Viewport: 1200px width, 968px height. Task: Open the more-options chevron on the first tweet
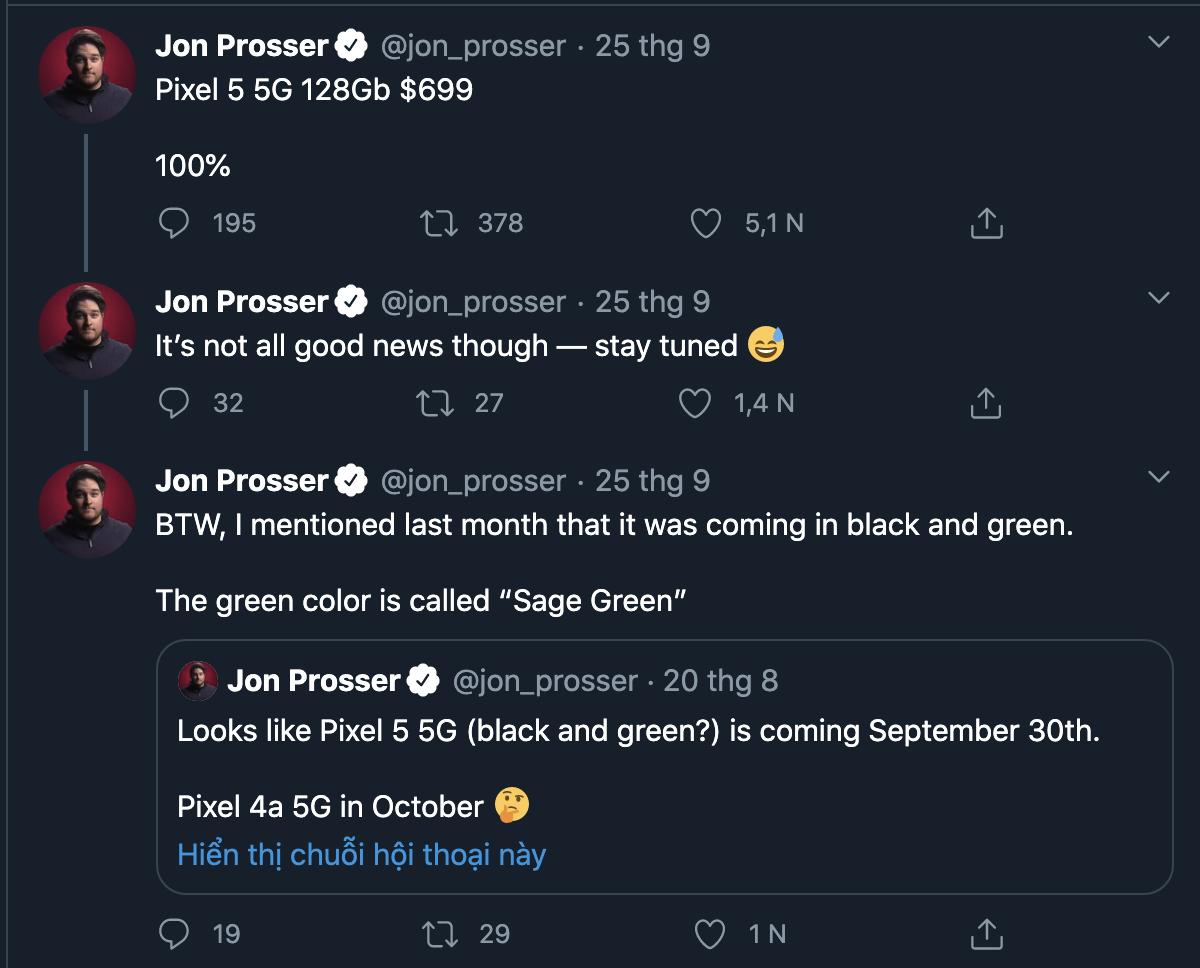pyautogui.click(x=1159, y=42)
